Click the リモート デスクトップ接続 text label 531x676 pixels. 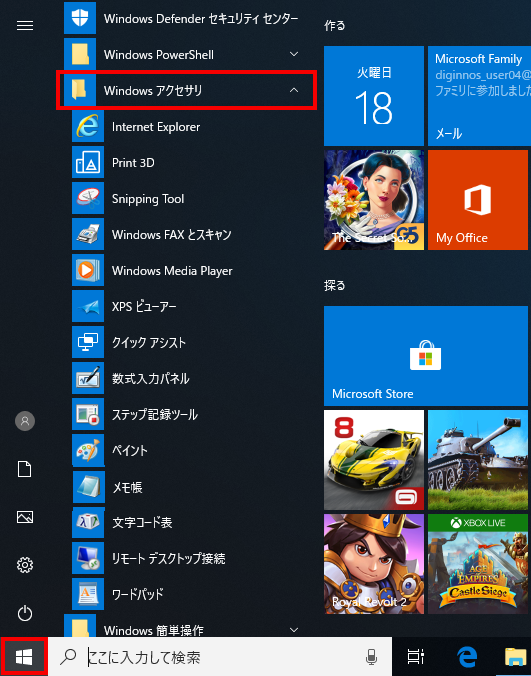[169, 559]
